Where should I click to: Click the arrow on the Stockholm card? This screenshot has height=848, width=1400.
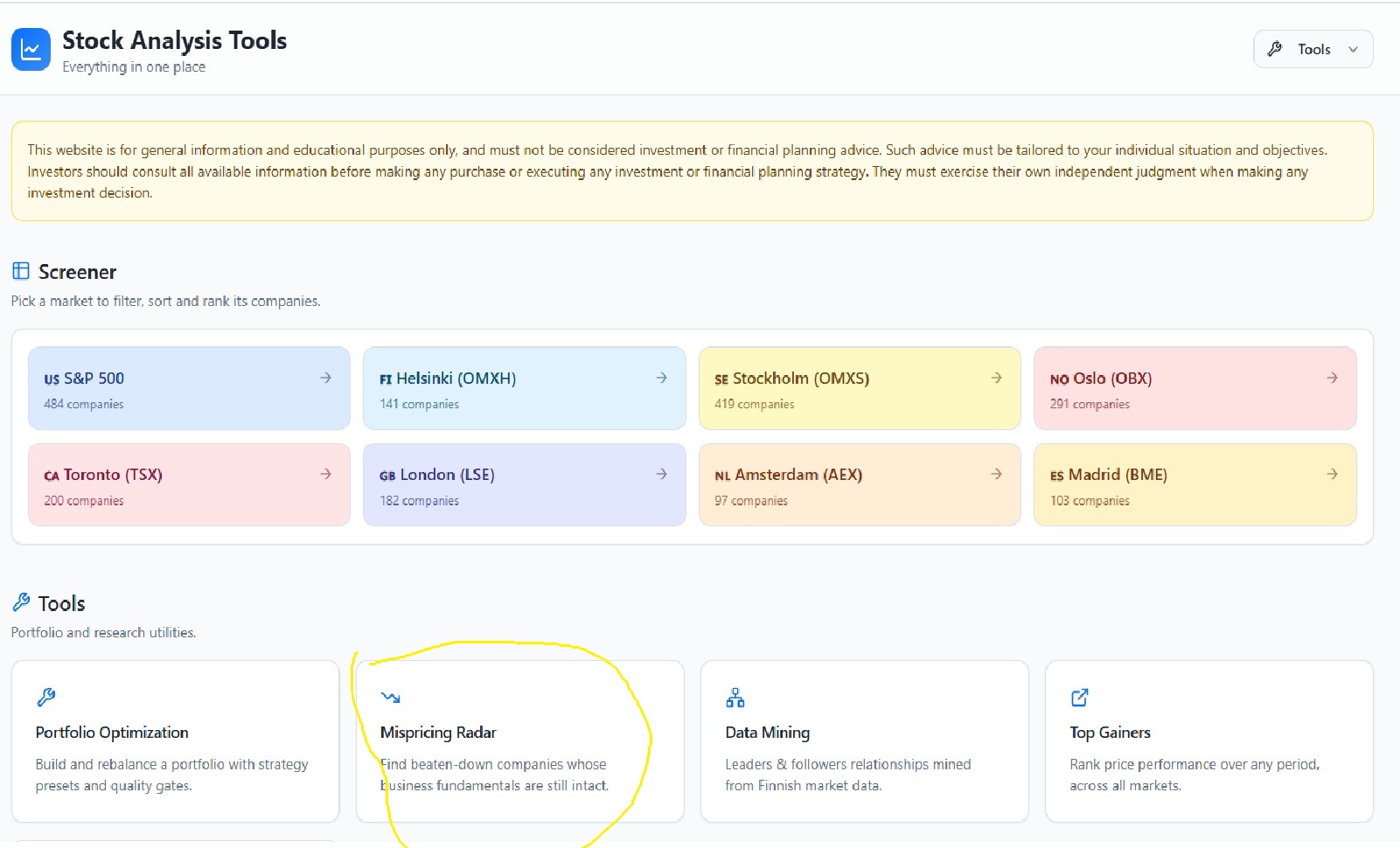click(996, 378)
